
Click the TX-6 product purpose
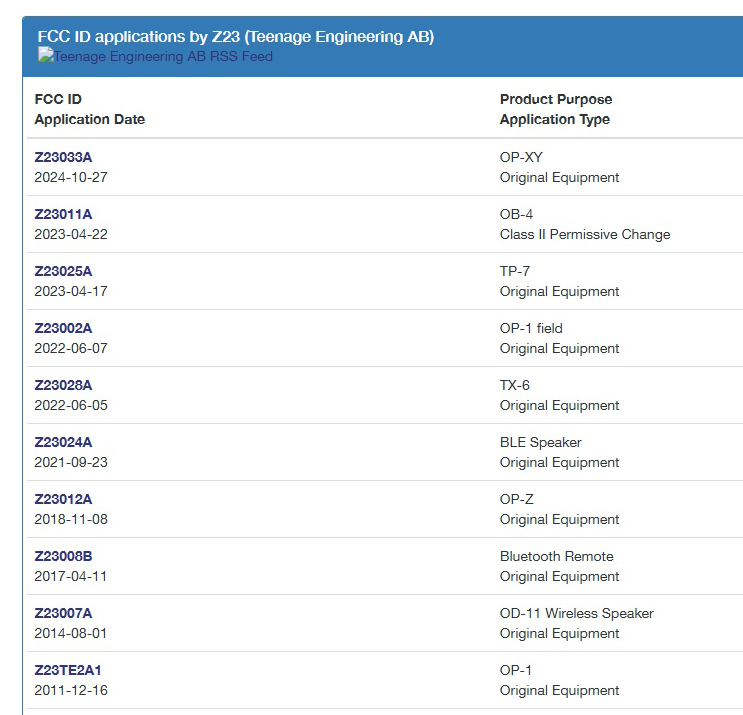click(515, 385)
